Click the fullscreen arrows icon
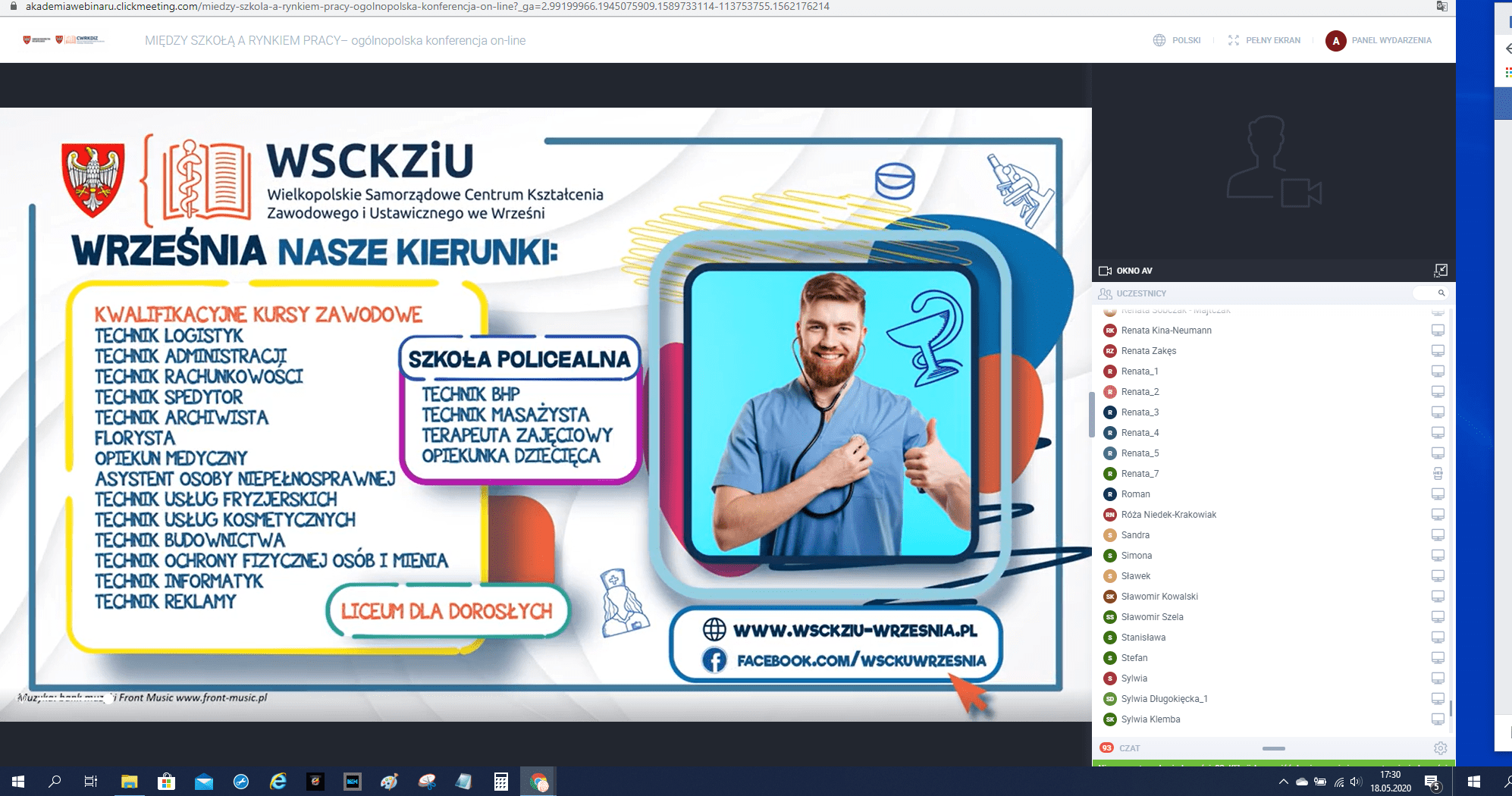The height and width of the screenshot is (796, 1512). [1233, 40]
